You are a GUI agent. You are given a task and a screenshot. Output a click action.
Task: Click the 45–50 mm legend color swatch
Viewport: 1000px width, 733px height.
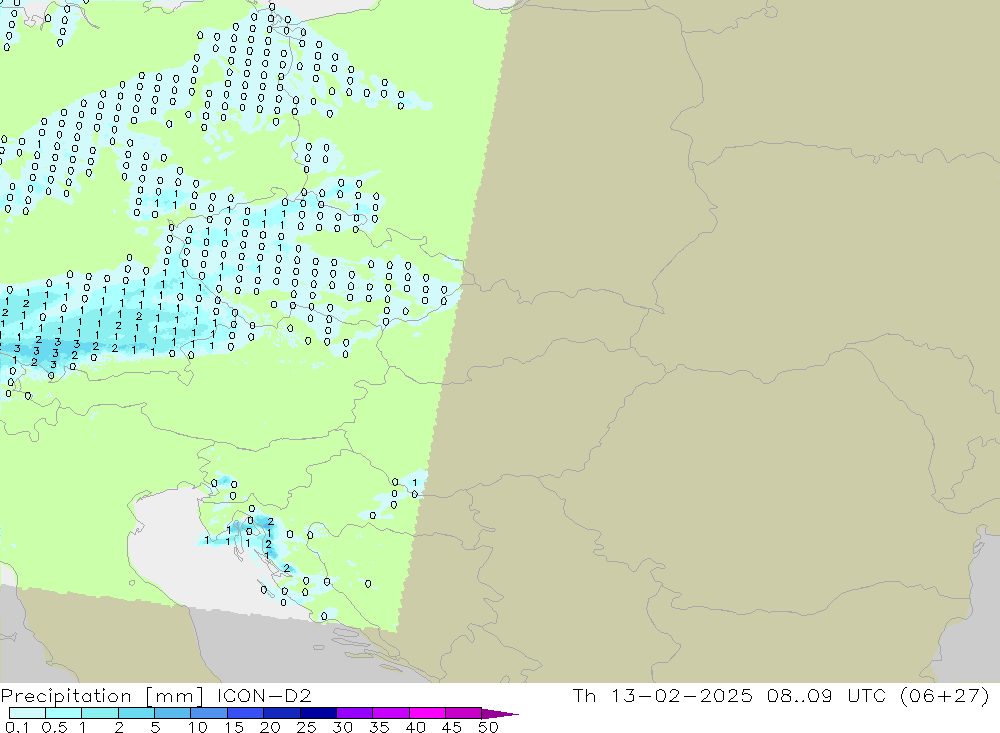(464, 713)
